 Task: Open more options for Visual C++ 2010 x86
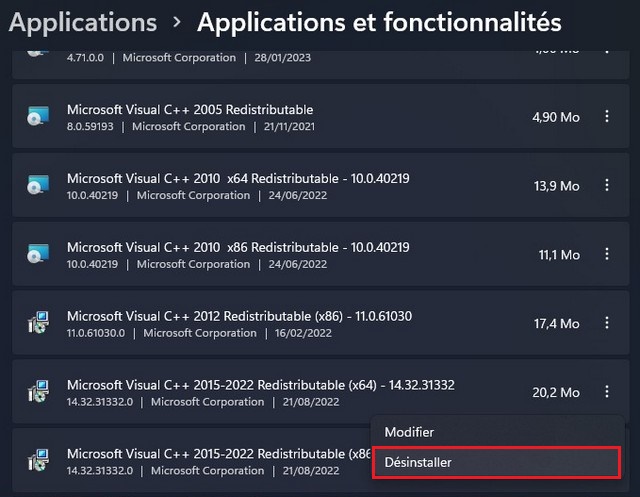607,254
